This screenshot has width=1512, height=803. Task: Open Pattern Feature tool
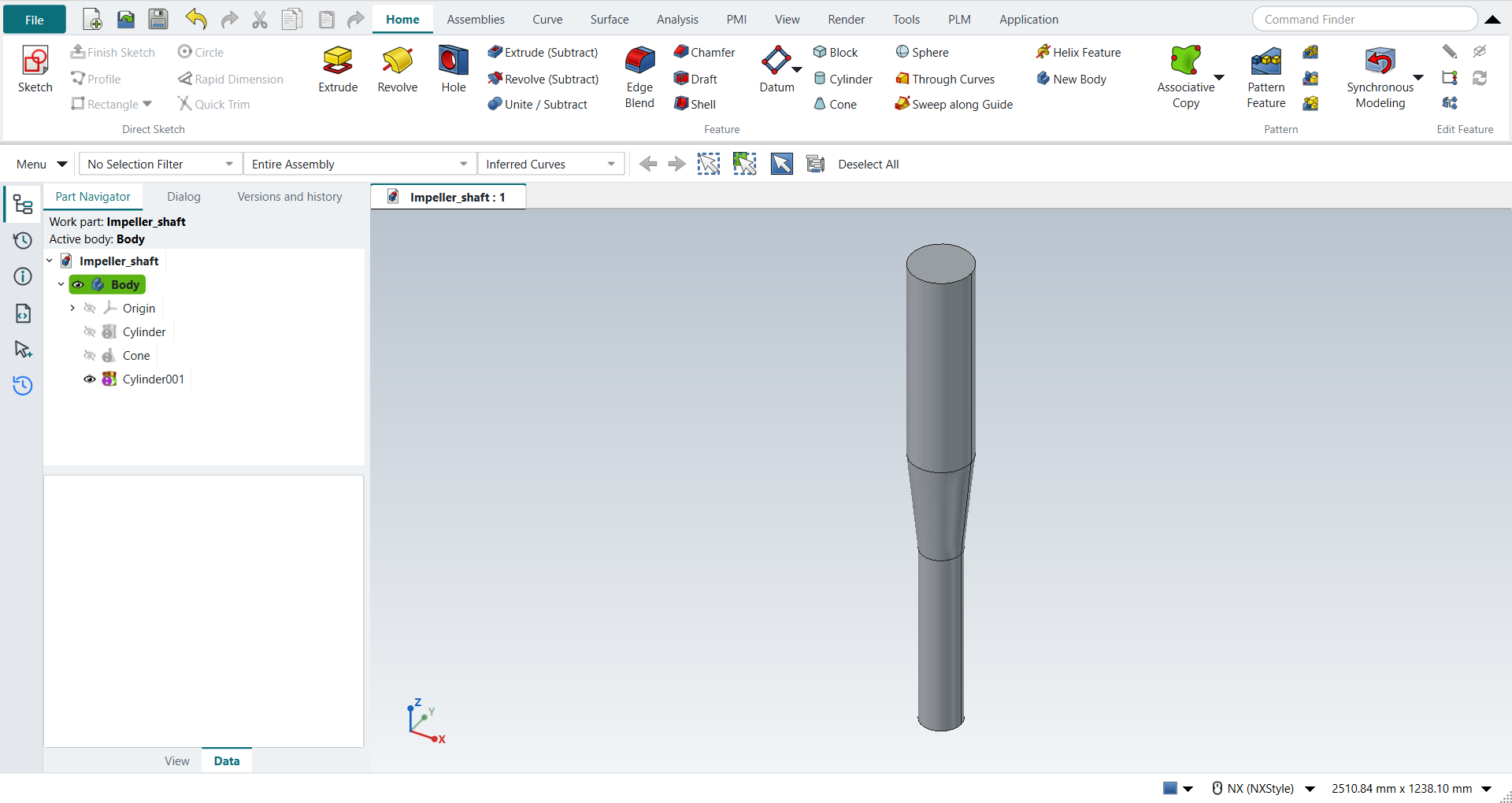tap(1266, 77)
